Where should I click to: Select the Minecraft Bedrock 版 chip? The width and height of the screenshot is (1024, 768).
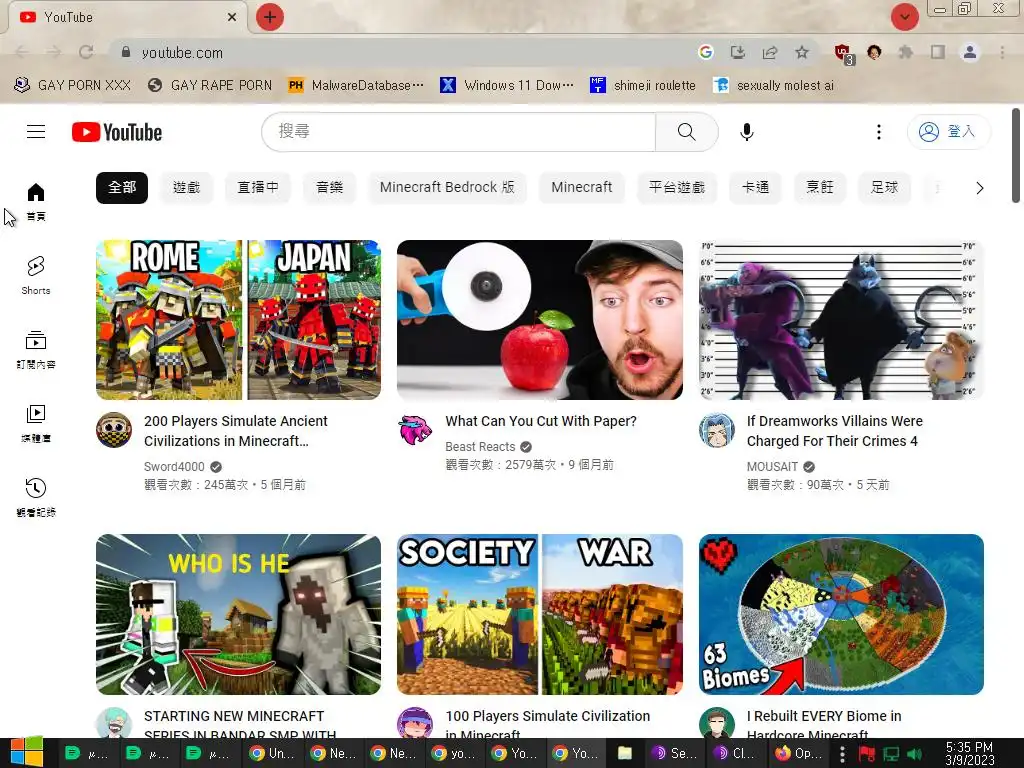click(447, 188)
